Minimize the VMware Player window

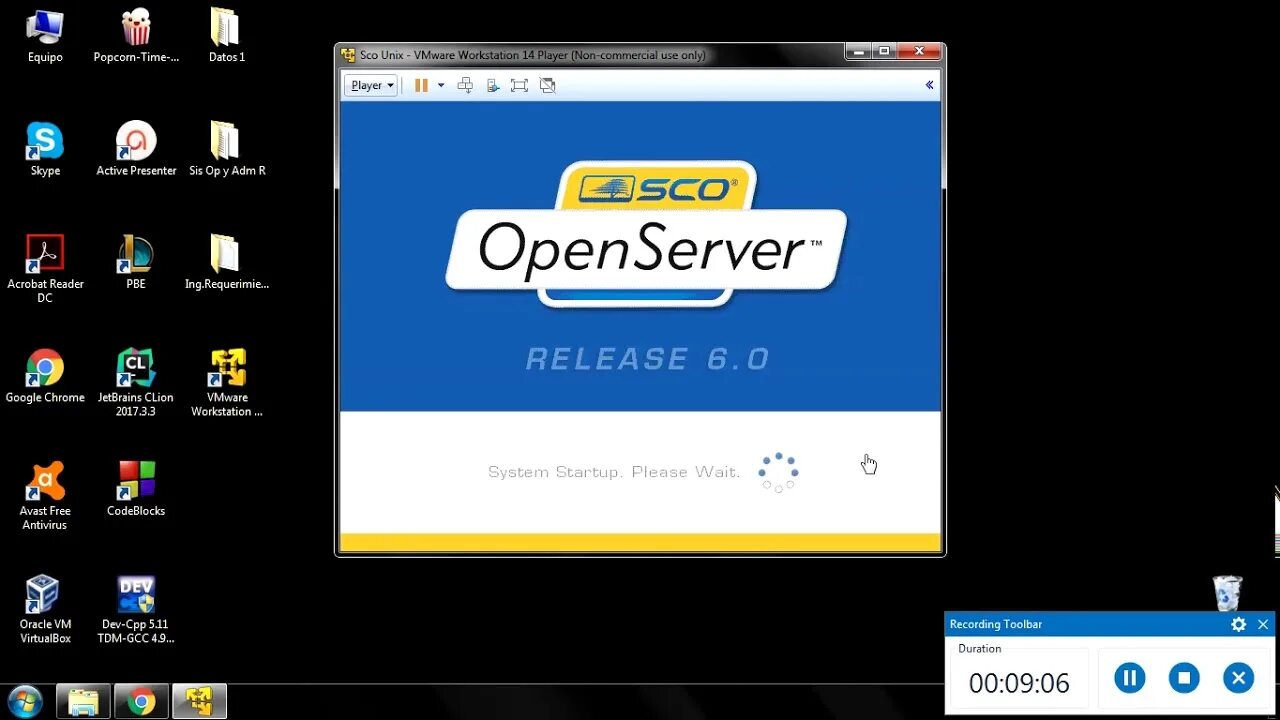click(x=858, y=51)
